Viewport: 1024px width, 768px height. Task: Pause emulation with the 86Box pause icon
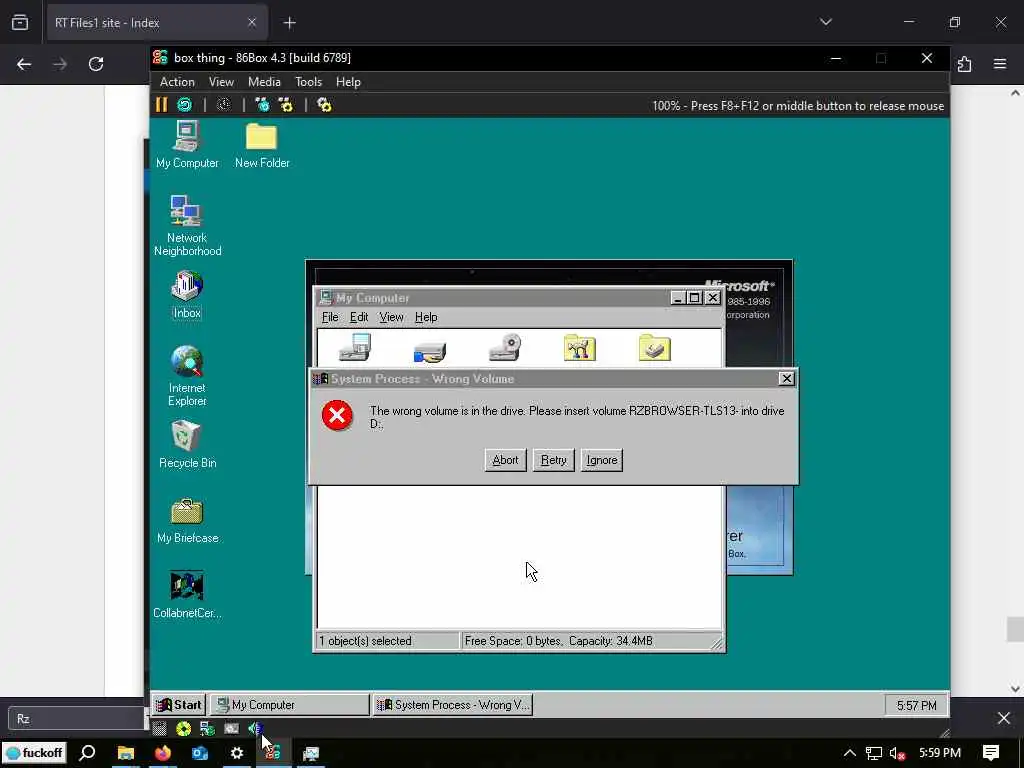tap(161, 104)
